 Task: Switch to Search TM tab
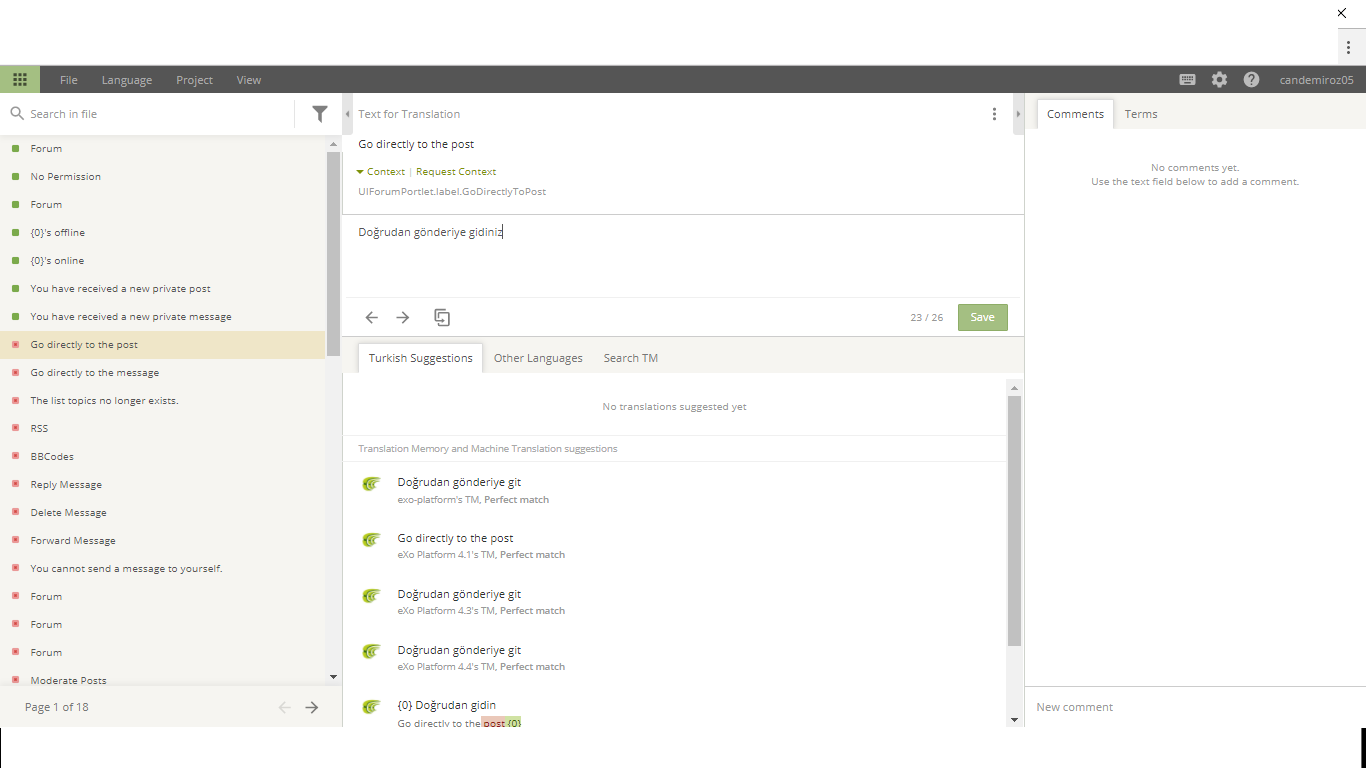coord(631,358)
